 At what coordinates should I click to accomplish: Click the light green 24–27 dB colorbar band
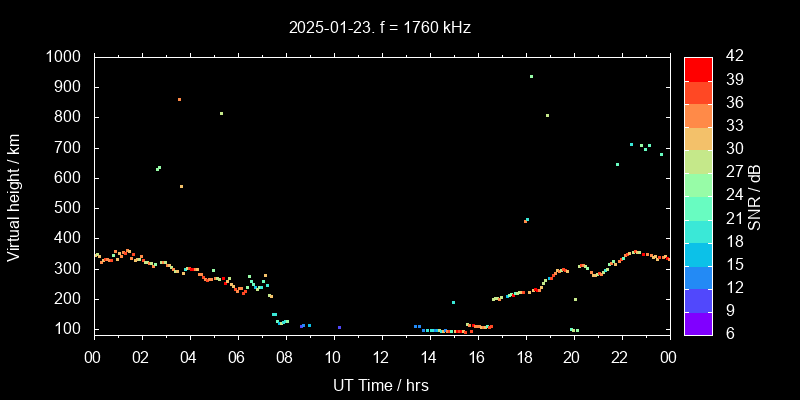(x=698, y=184)
